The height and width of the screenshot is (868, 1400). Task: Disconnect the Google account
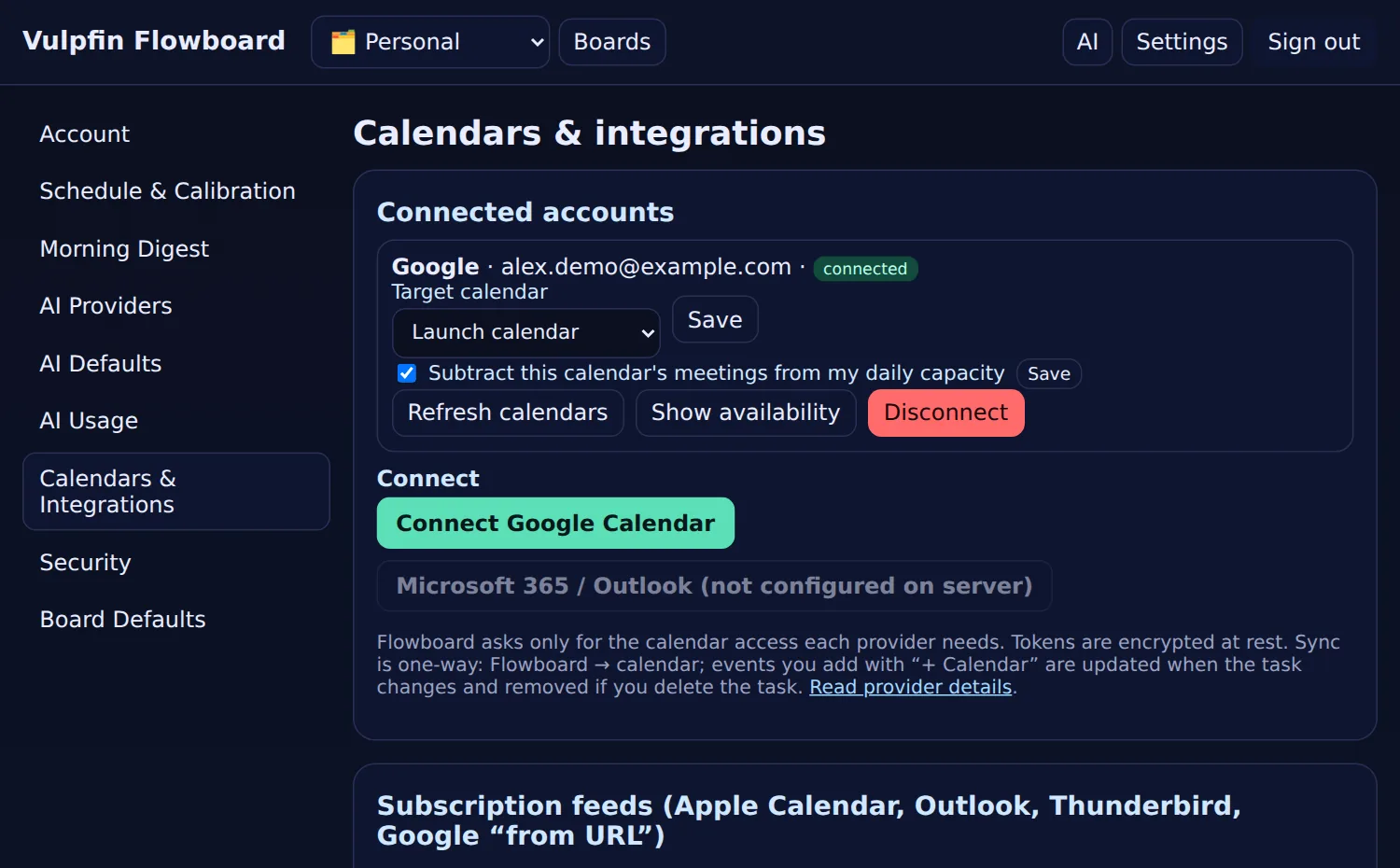[945, 413]
